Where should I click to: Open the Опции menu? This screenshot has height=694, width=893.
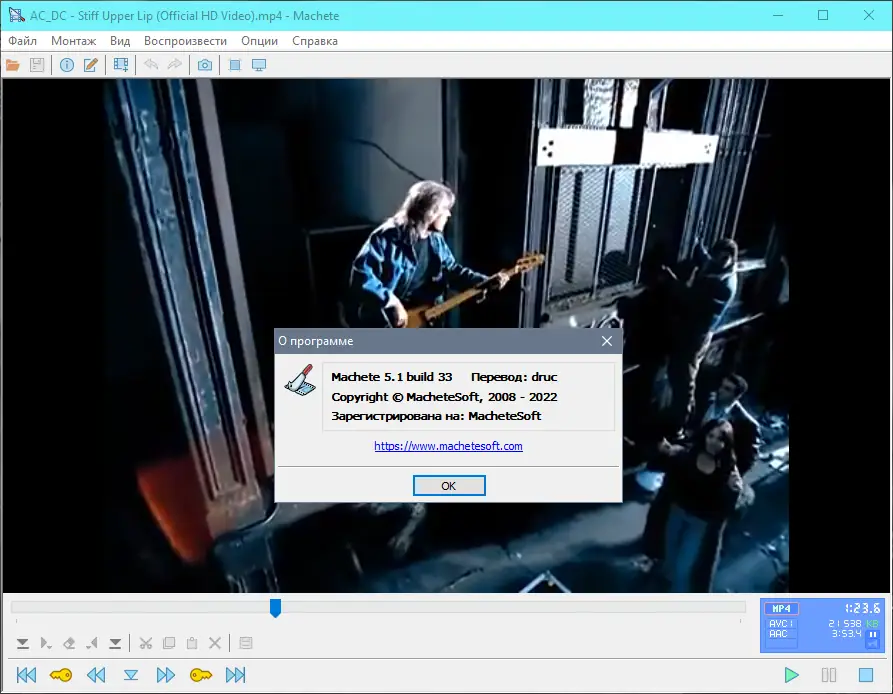tap(259, 41)
